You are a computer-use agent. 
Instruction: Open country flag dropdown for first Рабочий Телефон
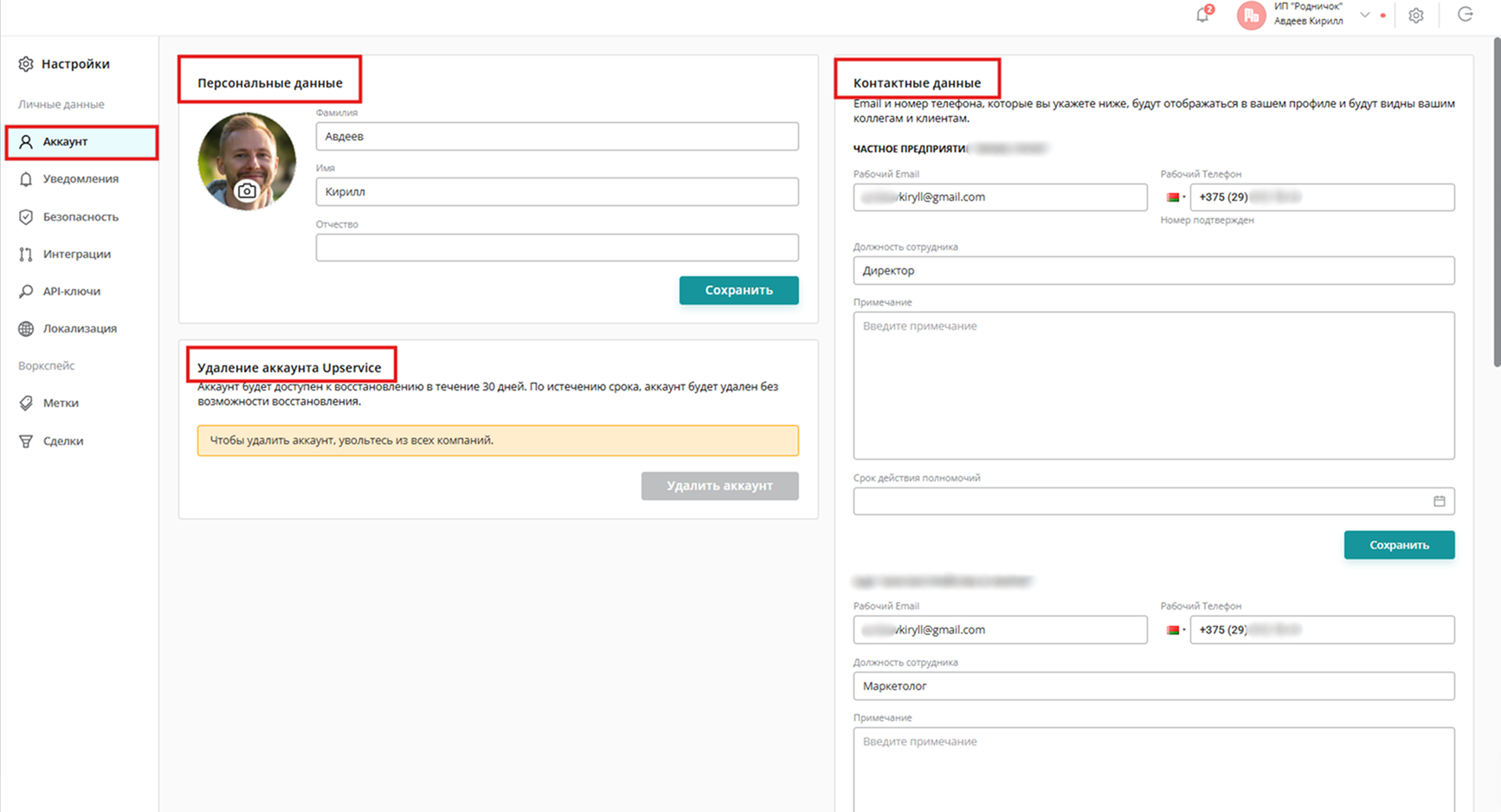[1175, 197]
